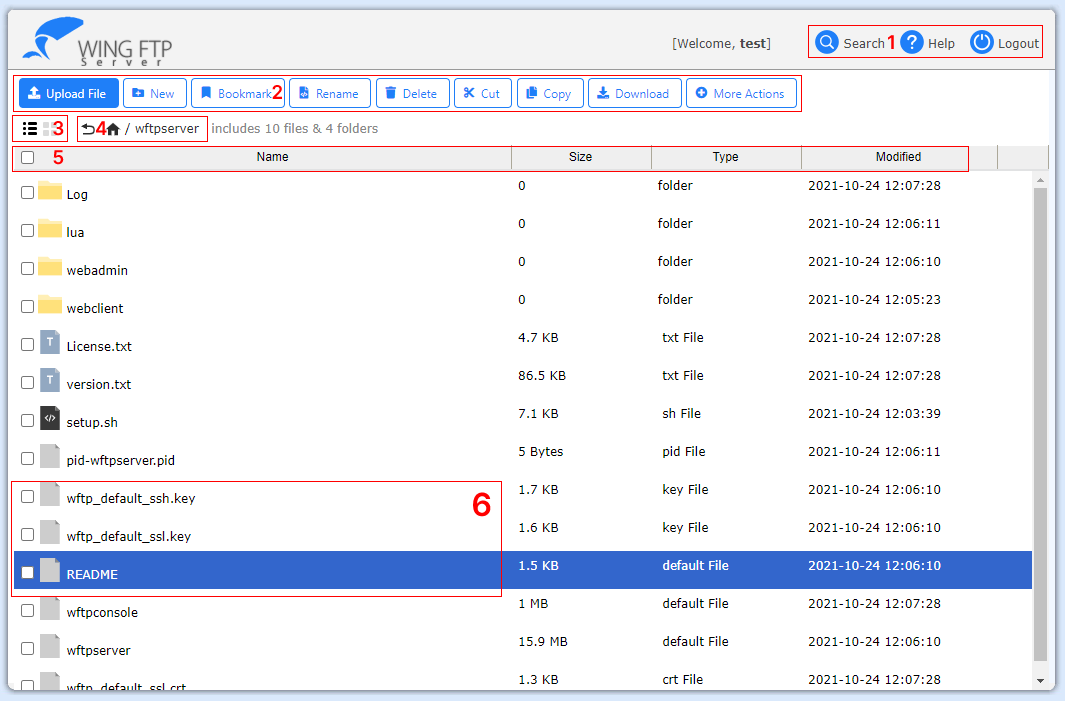Open the lua folder name
The image size is (1065, 701).
pyautogui.click(x=75, y=232)
